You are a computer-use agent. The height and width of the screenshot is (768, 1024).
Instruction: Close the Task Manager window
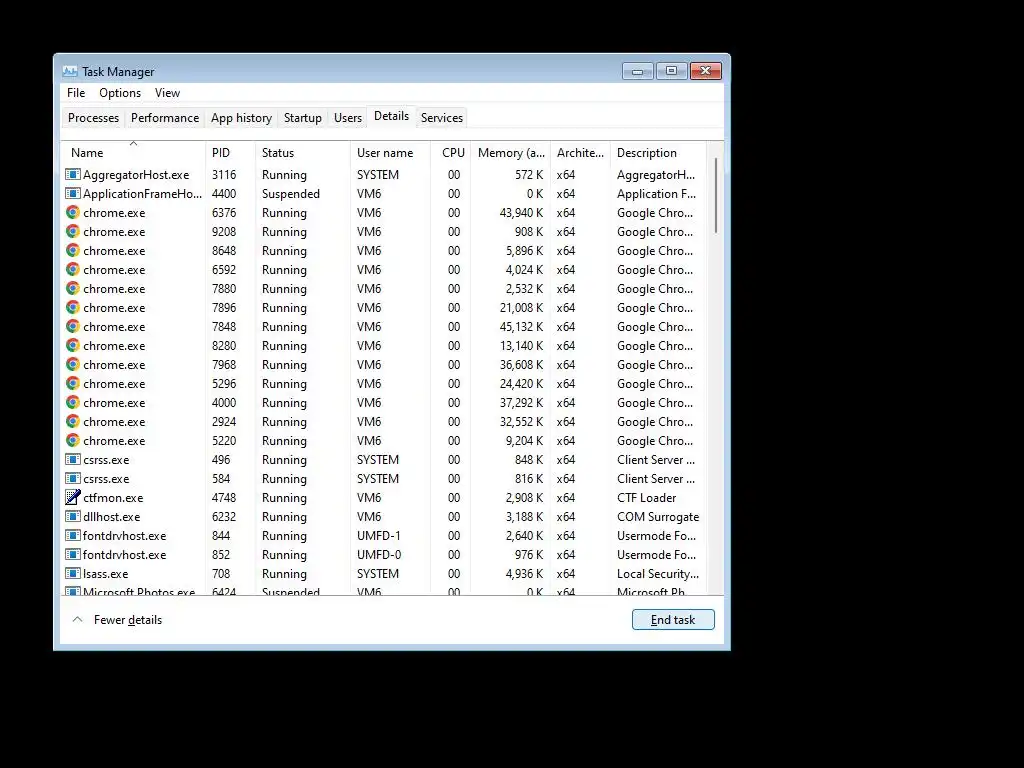pyautogui.click(x=706, y=71)
